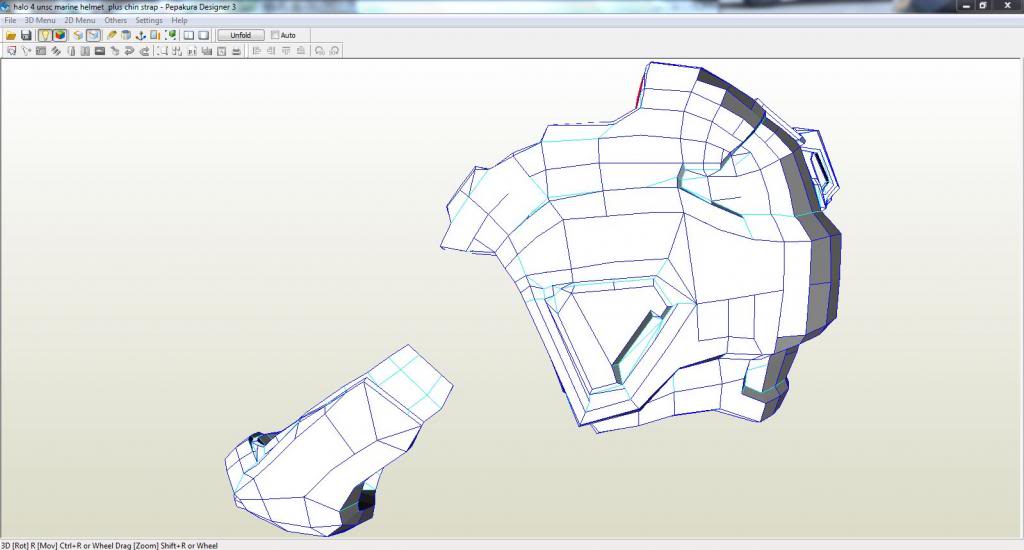The height and width of the screenshot is (550, 1024).
Task: Click the disabled align right icon
Action: 271,50
